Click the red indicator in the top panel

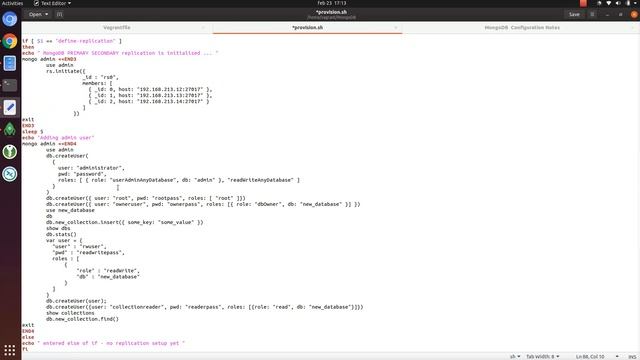click(583, 3)
